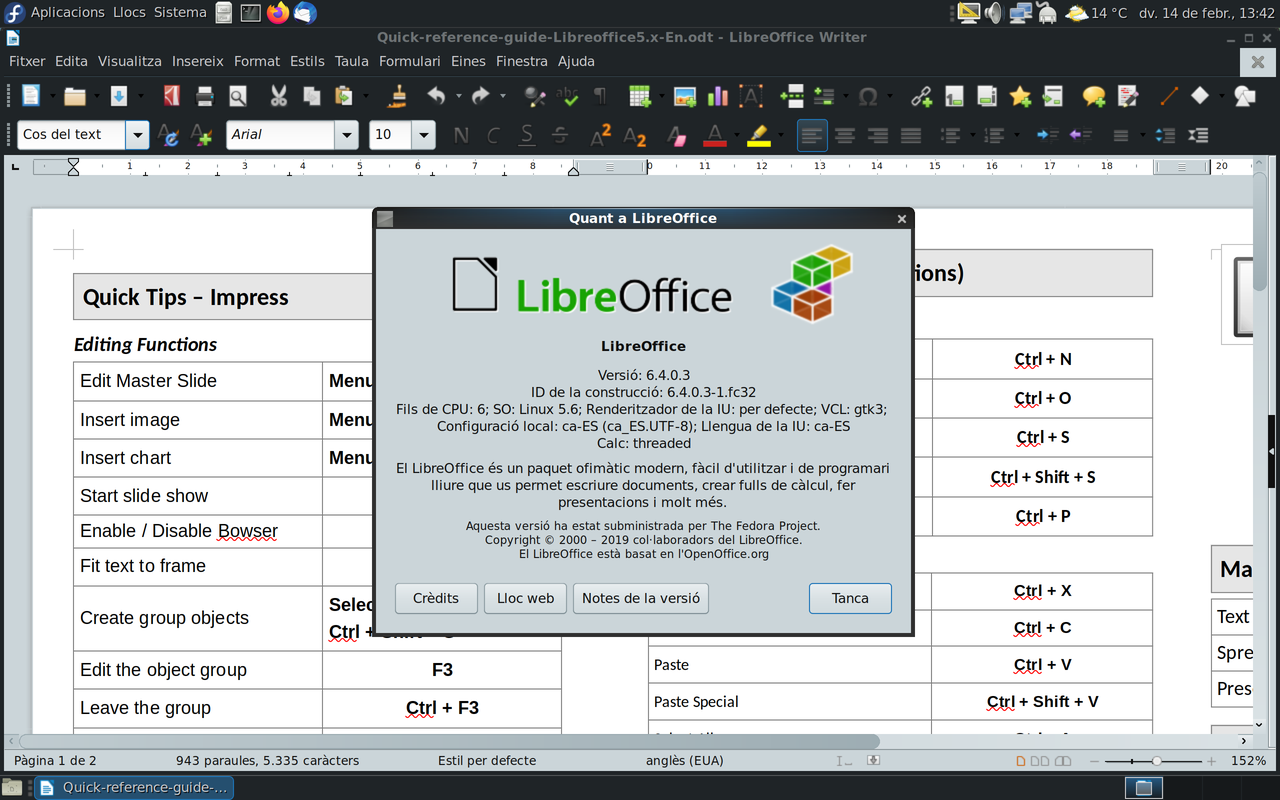Click the font size input field
This screenshot has height=800, width=1280.
(x=390, y=135)
